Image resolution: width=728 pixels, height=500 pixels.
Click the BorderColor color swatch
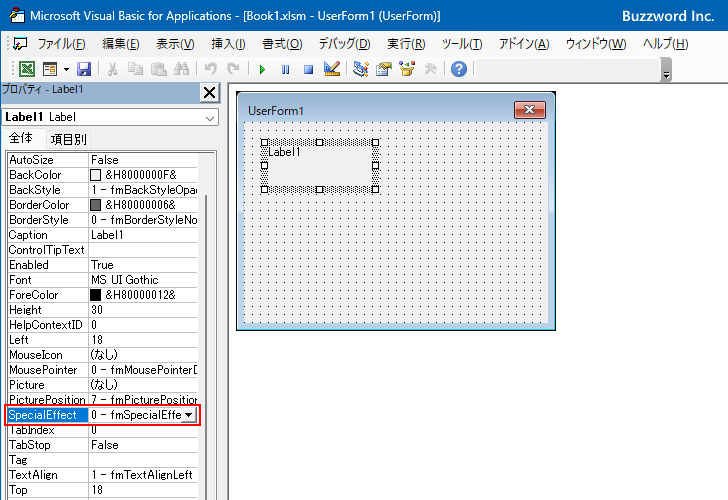(95, 205)
